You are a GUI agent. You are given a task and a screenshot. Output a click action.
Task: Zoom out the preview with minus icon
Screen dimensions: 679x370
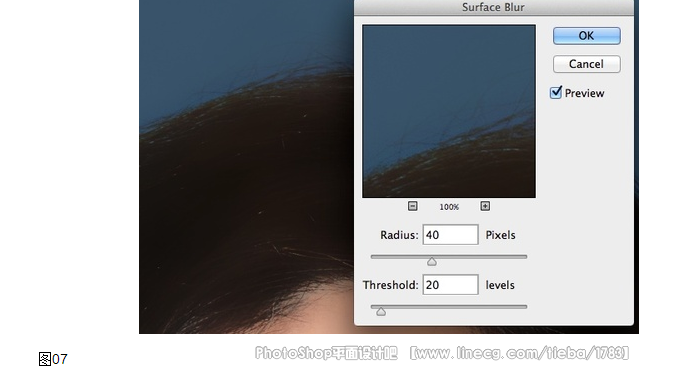(413, 206)
